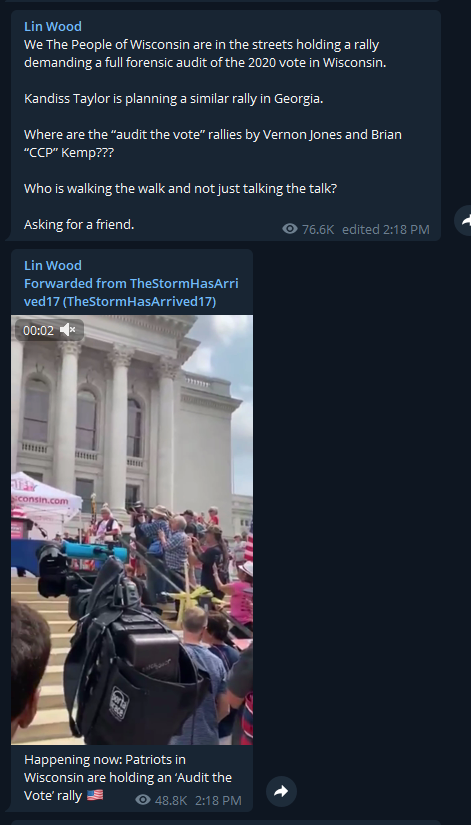
Task: Forward the Wisconsin rally video message
Action: click(x=281, y=791)
